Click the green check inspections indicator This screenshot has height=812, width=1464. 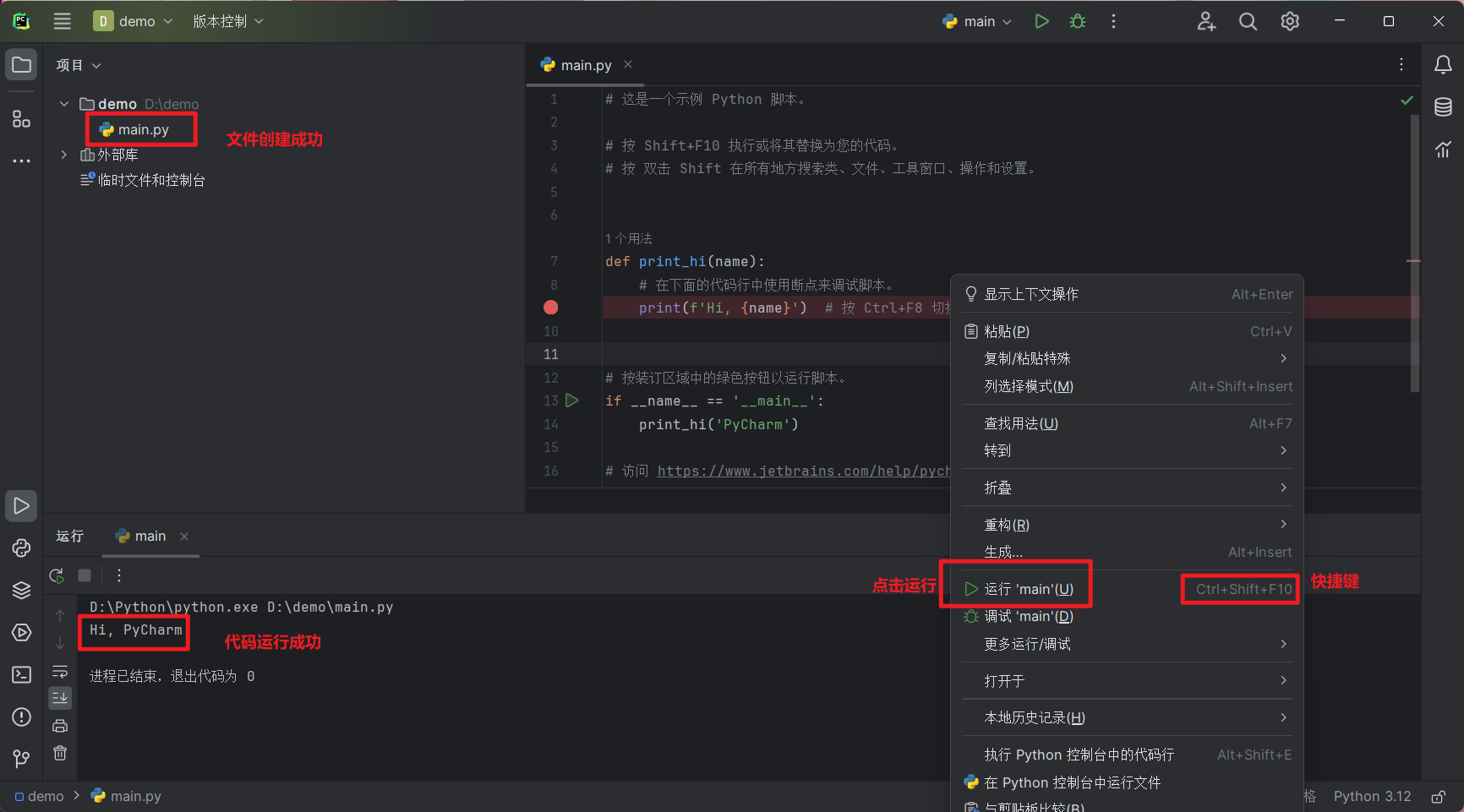click(x=1407, y=101)
